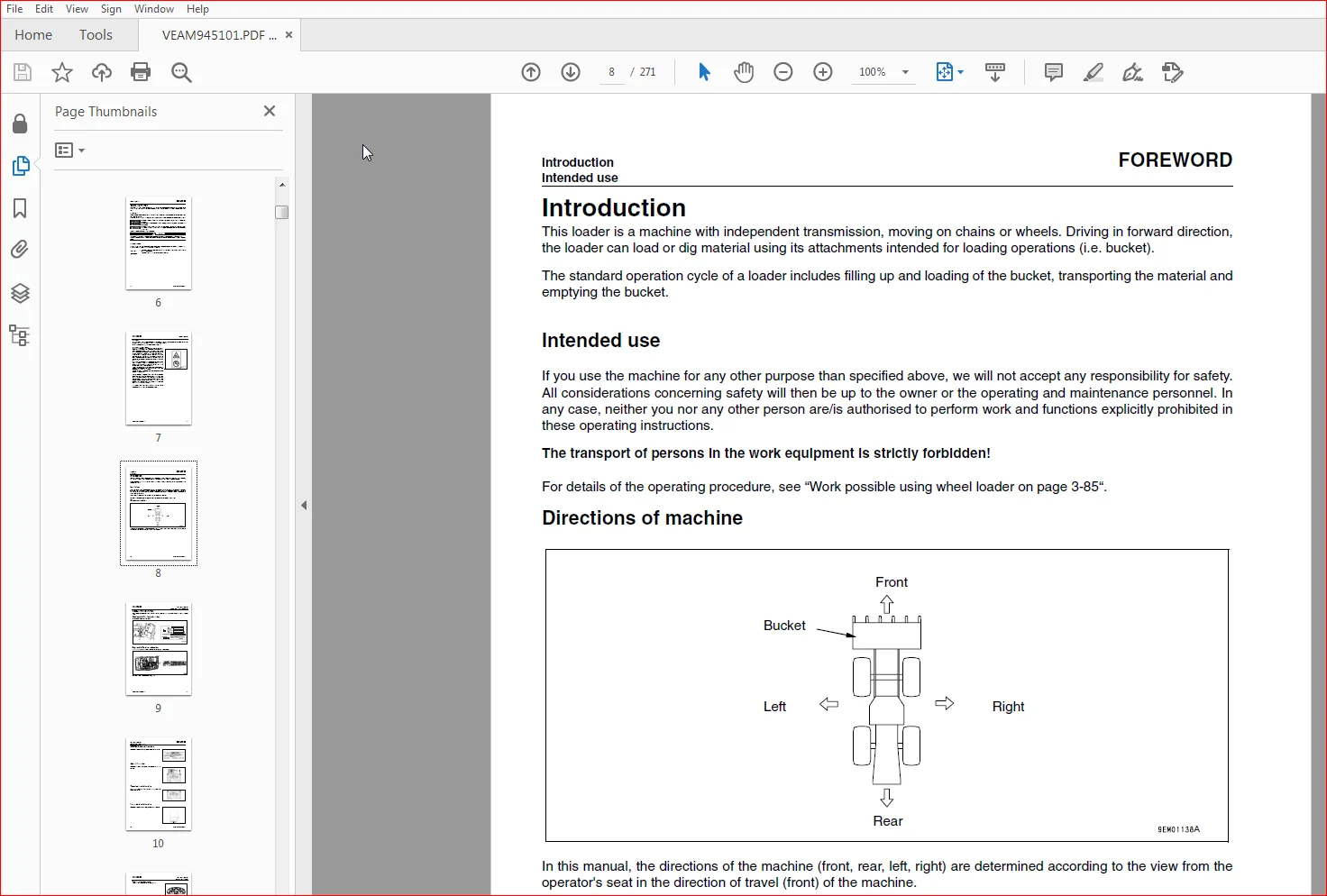Click the Introduction heading

pyautogui.click(x=614, y=208)
